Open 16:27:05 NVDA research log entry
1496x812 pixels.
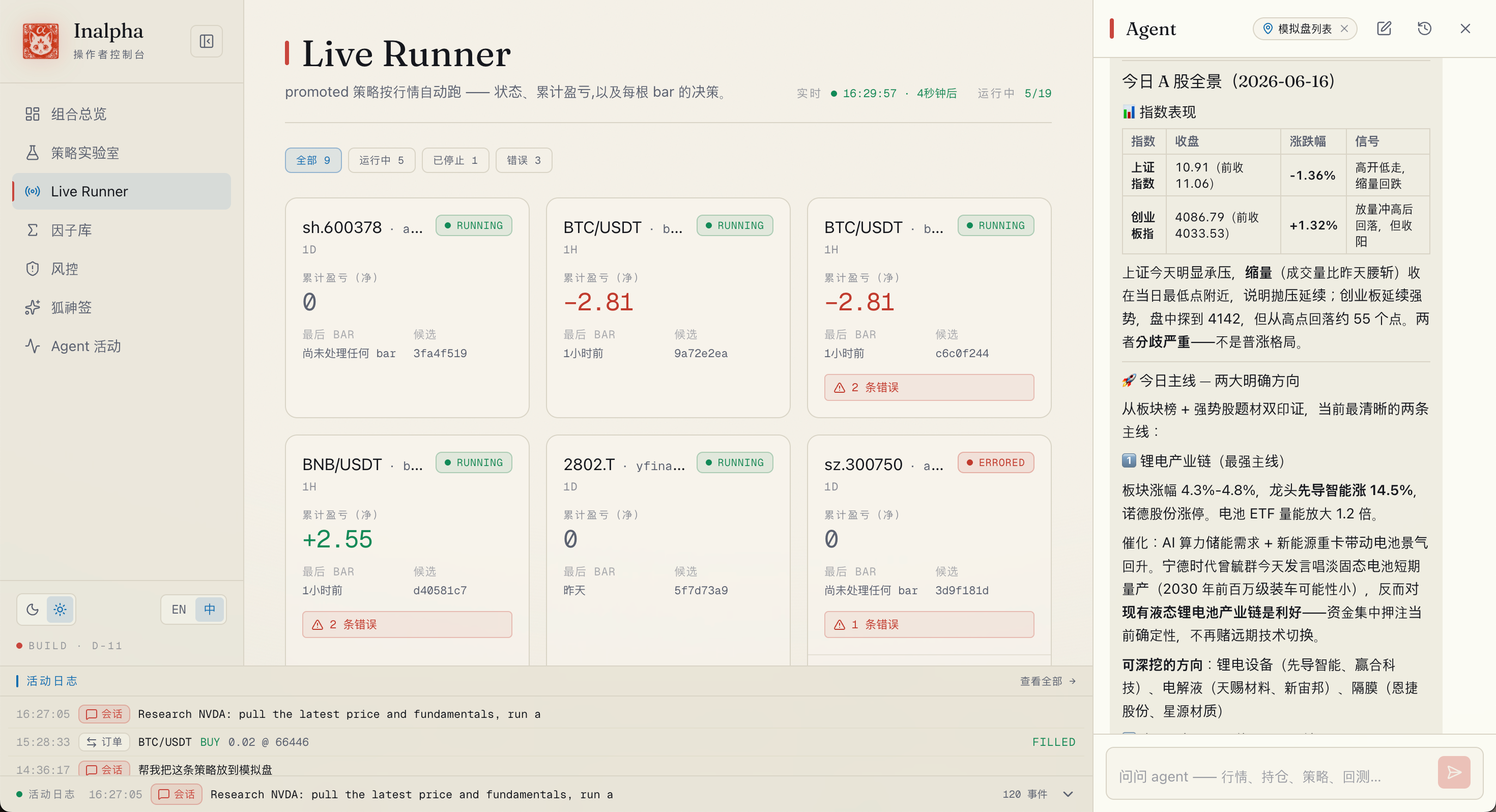(x=546, y=714)
